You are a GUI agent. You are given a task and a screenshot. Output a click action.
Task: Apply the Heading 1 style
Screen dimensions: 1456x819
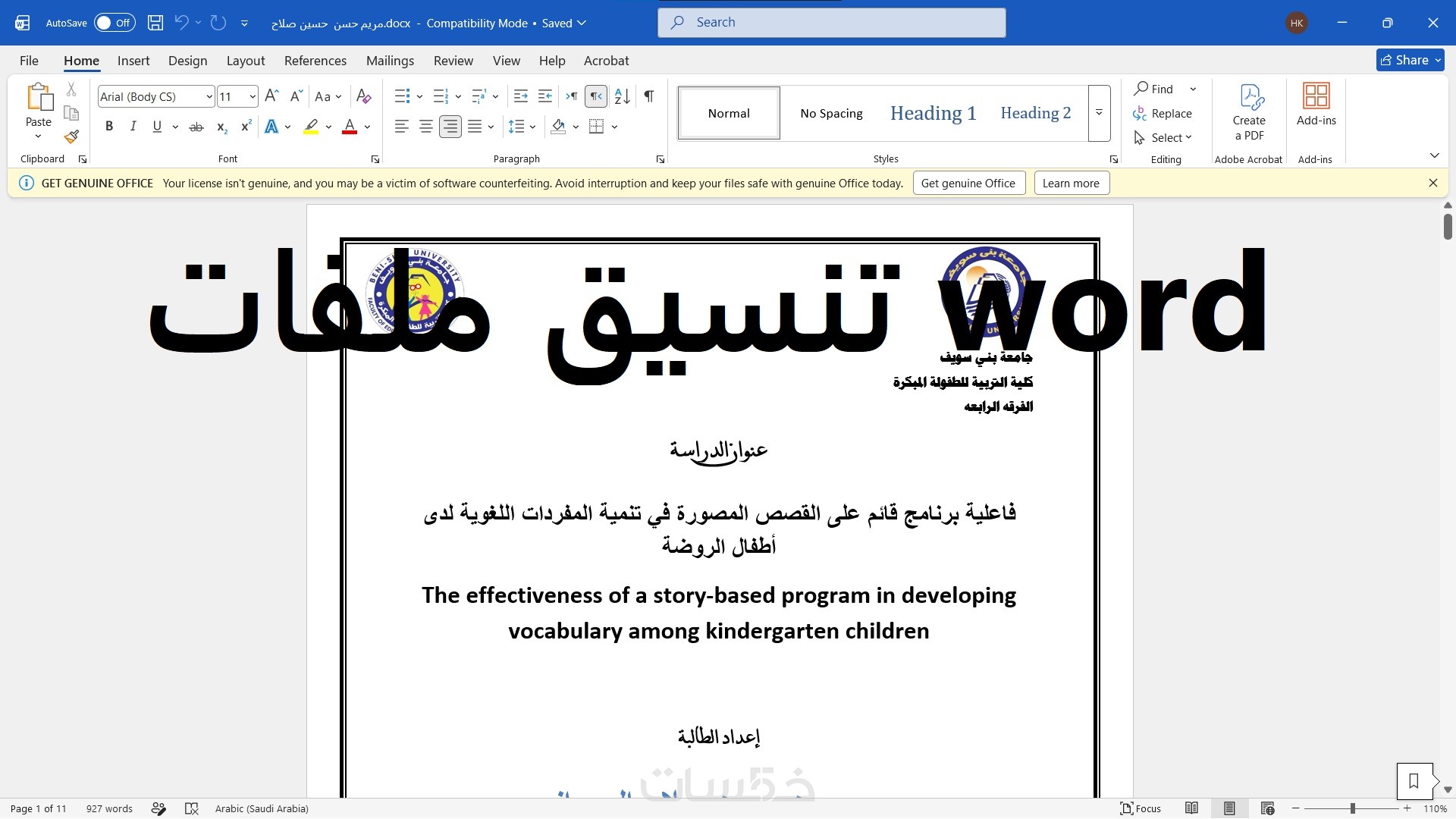(933, 113)
